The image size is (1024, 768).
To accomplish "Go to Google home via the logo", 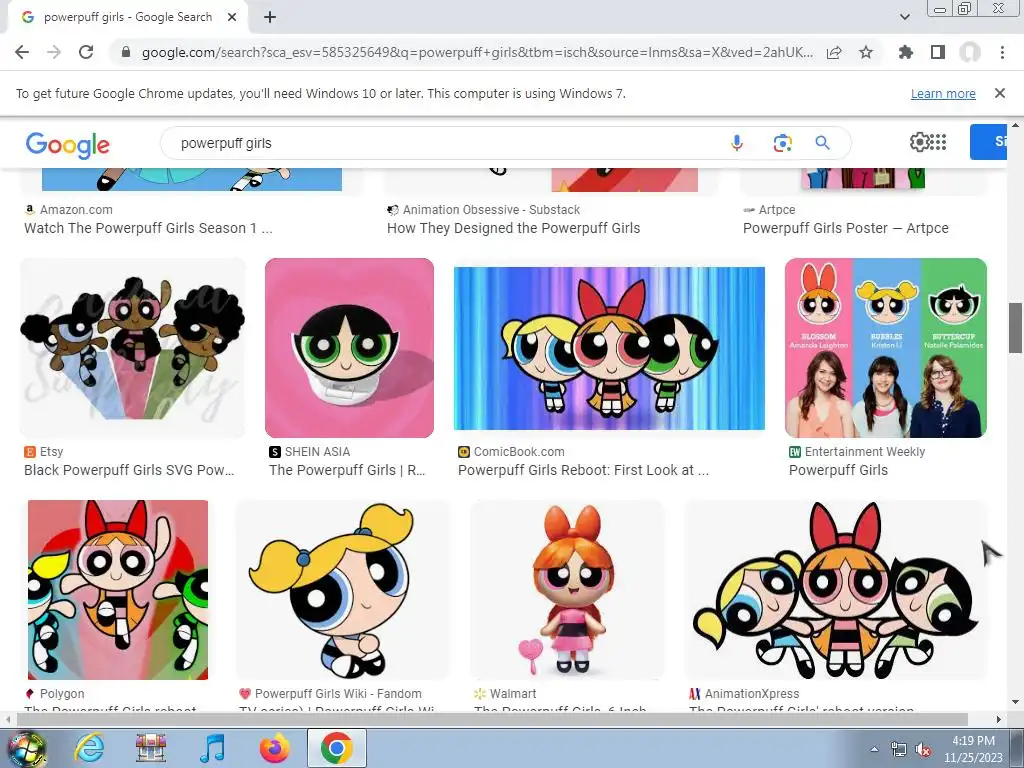I will click(68, 144).
